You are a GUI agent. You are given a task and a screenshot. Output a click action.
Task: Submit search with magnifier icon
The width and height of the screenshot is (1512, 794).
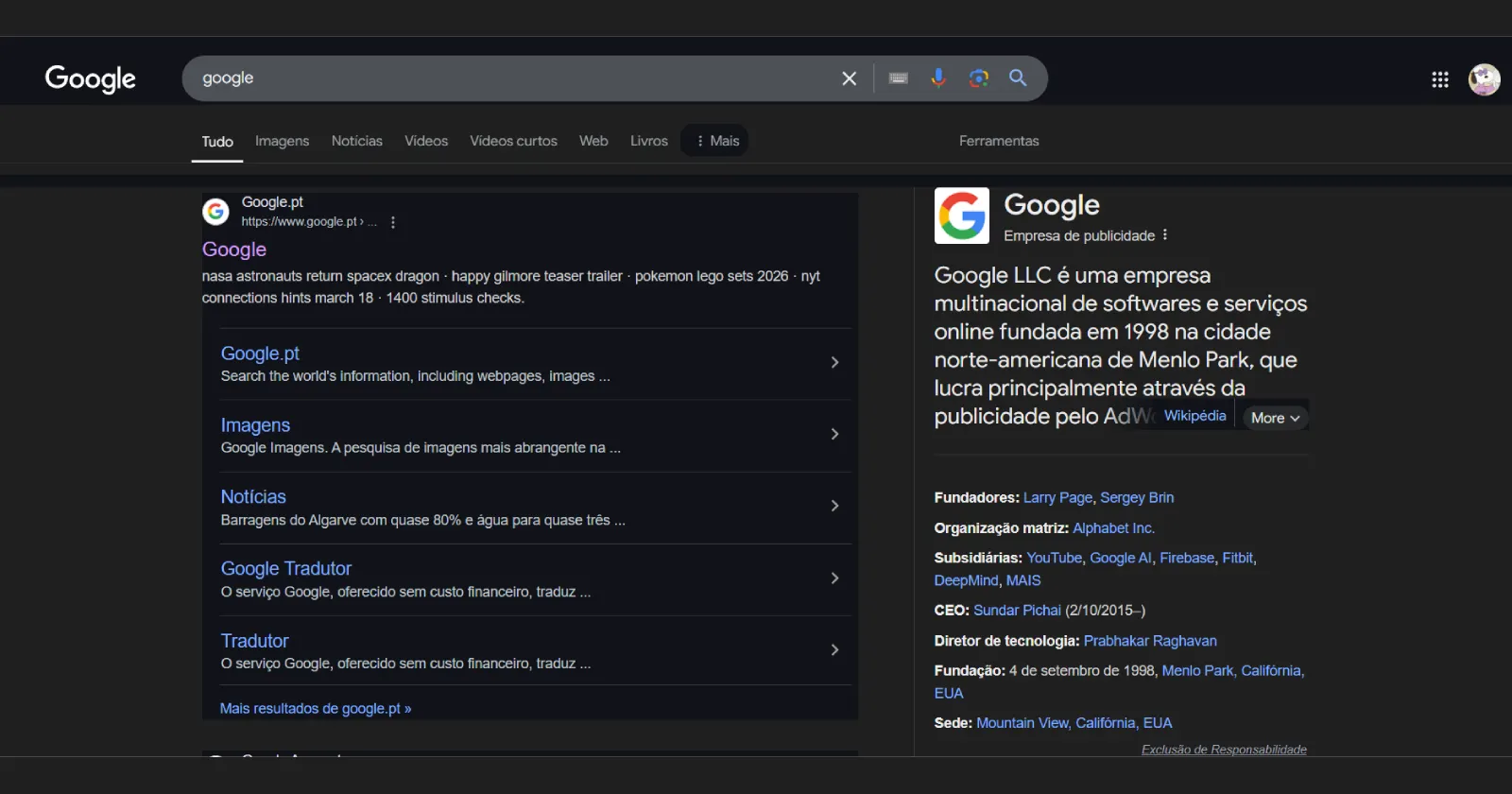[1018, 78]
